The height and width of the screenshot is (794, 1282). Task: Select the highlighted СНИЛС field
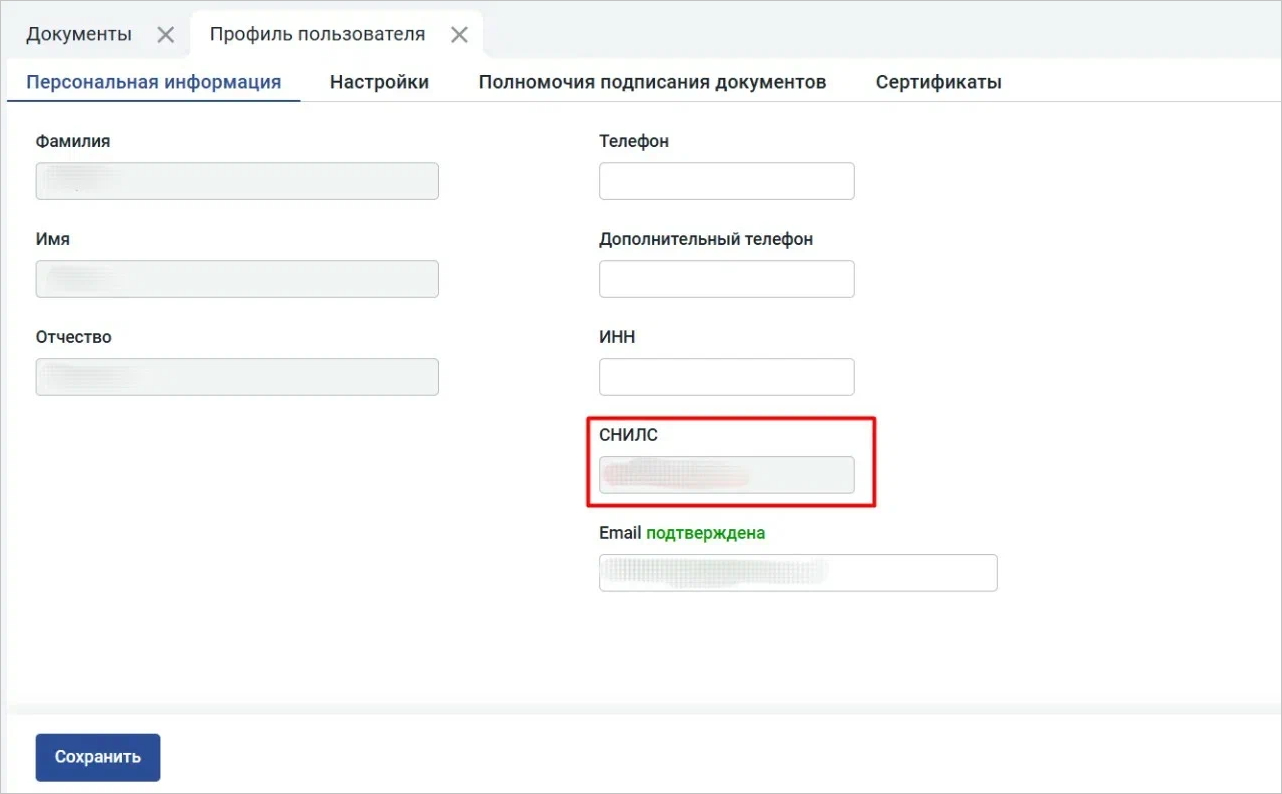726,475
